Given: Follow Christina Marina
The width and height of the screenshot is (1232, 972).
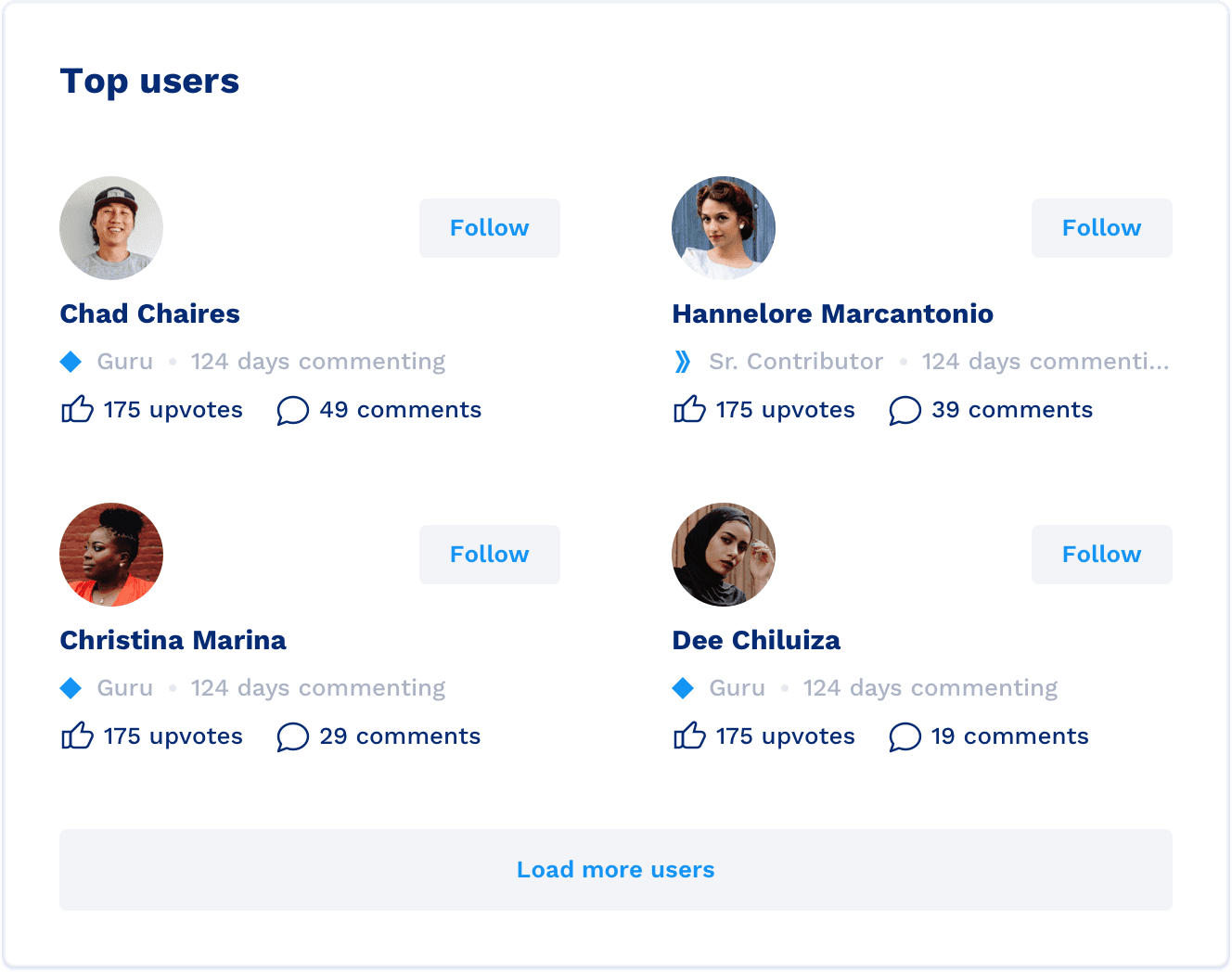Looking at the screenshot, I should click(490, 555).
